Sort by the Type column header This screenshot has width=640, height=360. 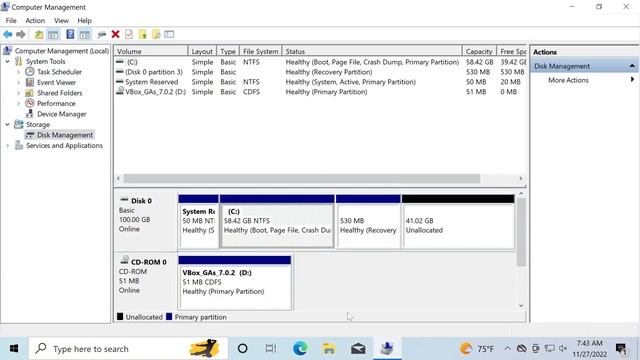click(x=228, y=51)
